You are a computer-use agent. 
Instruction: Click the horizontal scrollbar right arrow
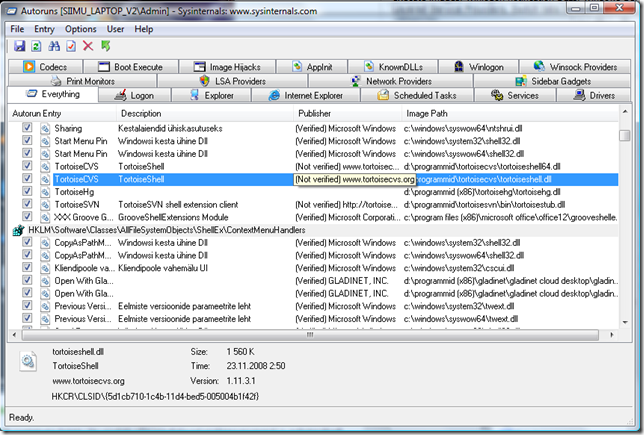tap(612, 335)
